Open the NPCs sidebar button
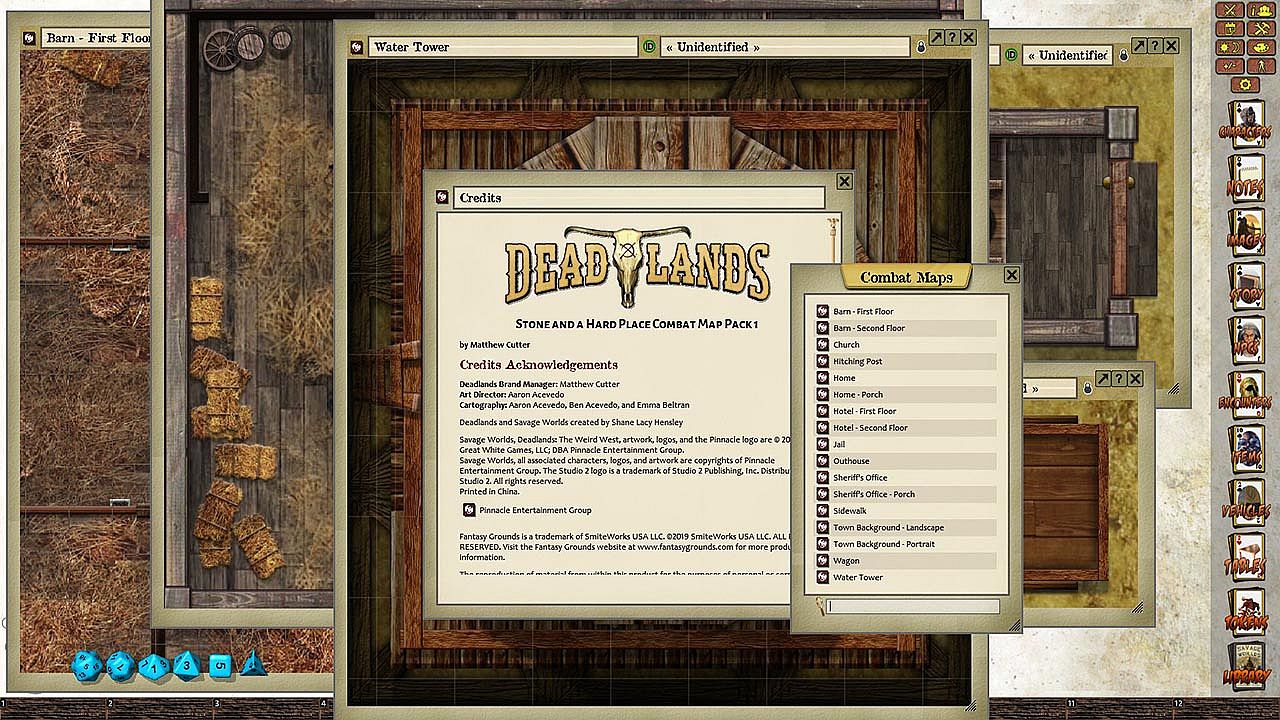Viewport: 1280px width, 720px height. point(1244,340)
